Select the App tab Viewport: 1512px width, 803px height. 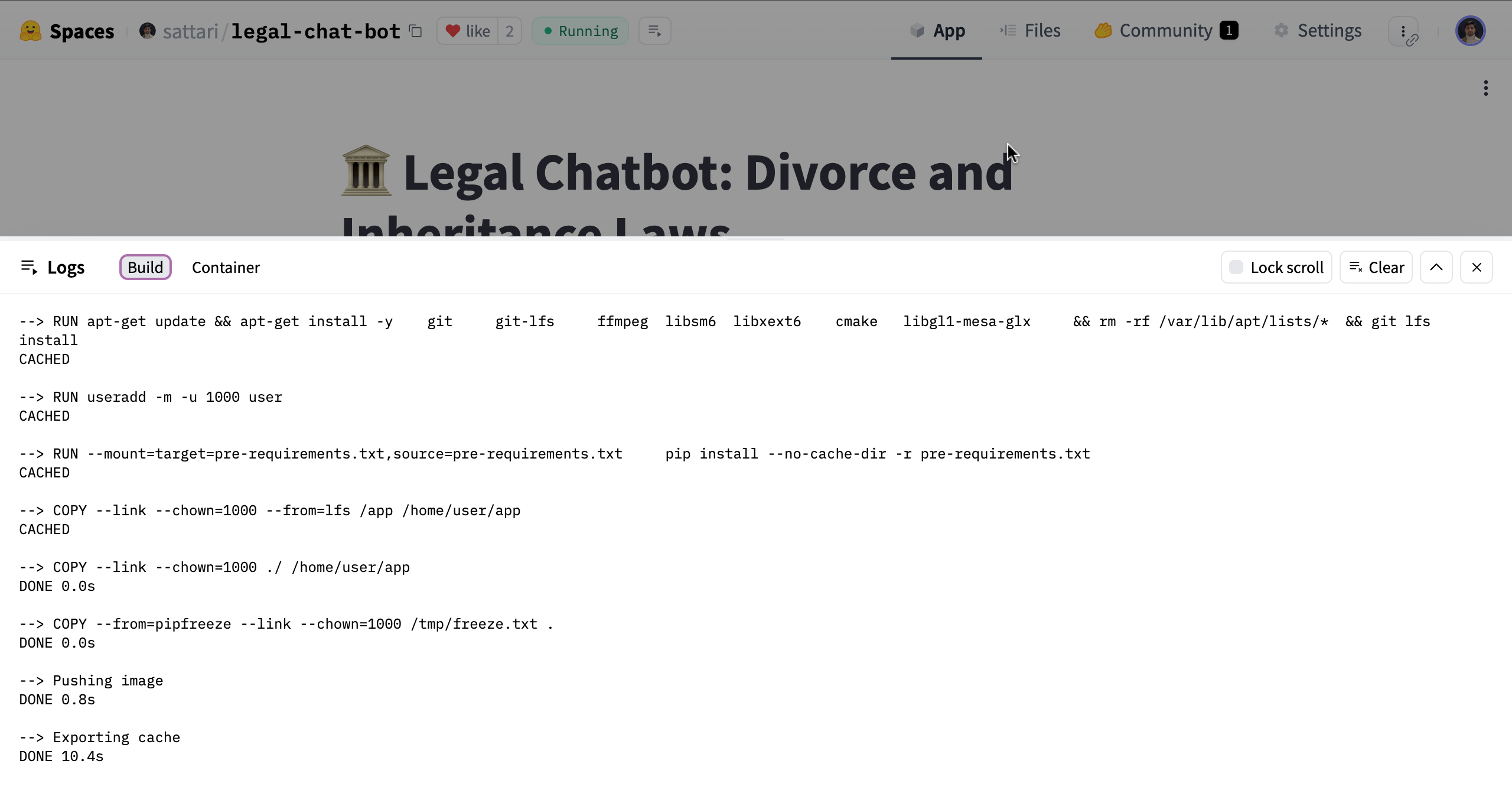tap(937, 31)
